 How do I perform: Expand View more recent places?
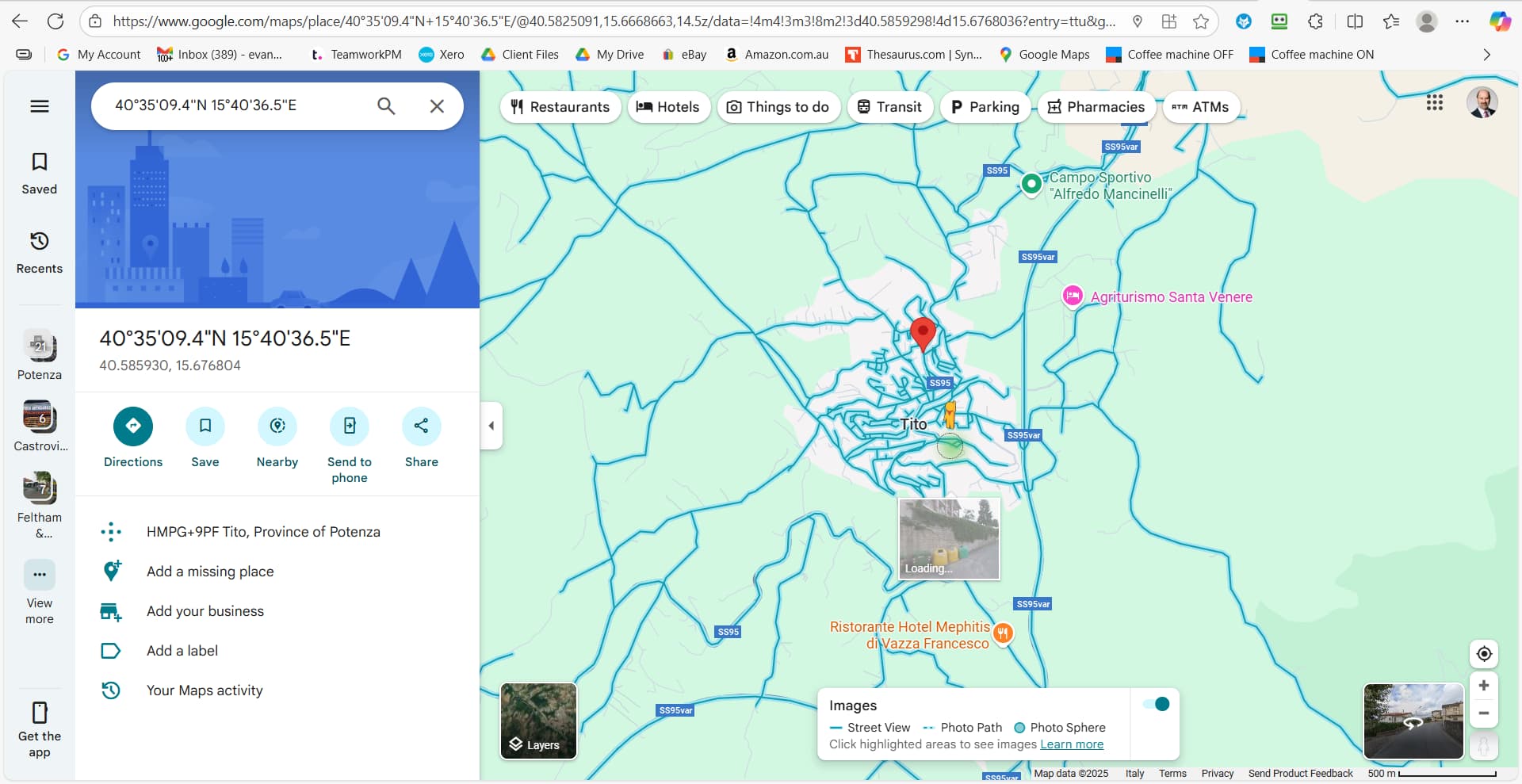pyautogui.click(x=40, y=575)
